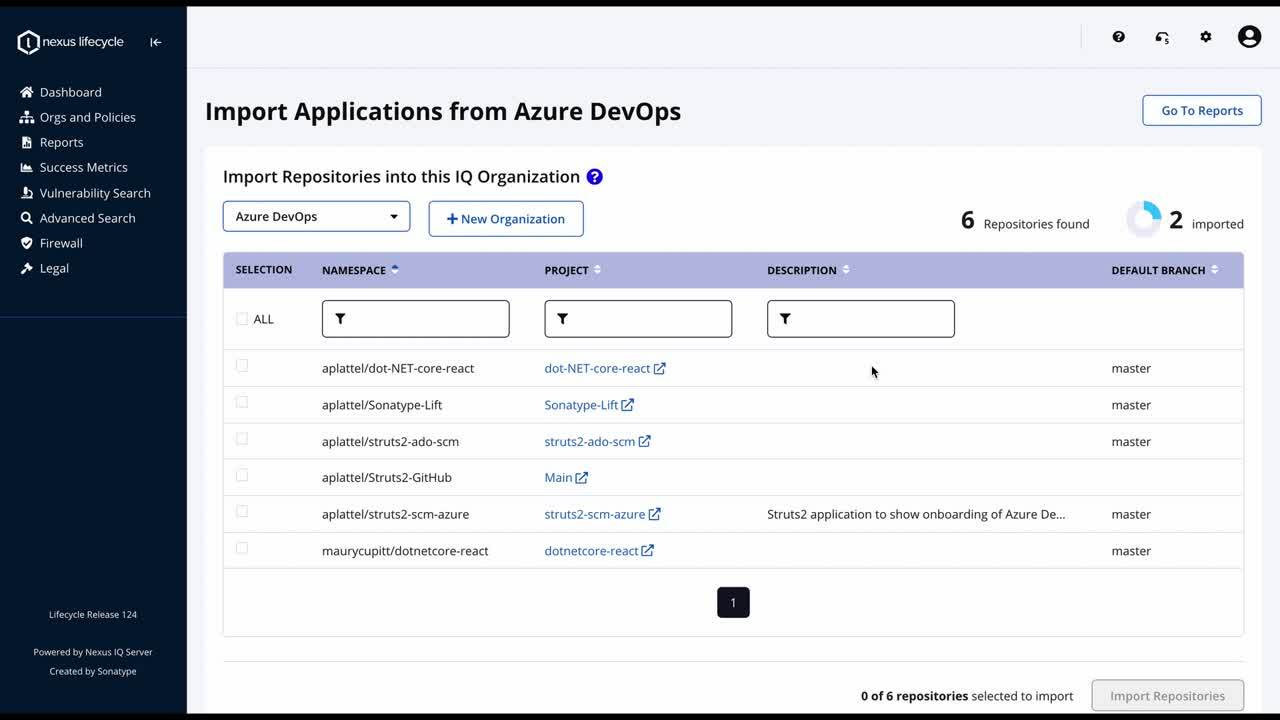Open Vulnerability Search
The image size is (1280, 720).
pos(95,193)
